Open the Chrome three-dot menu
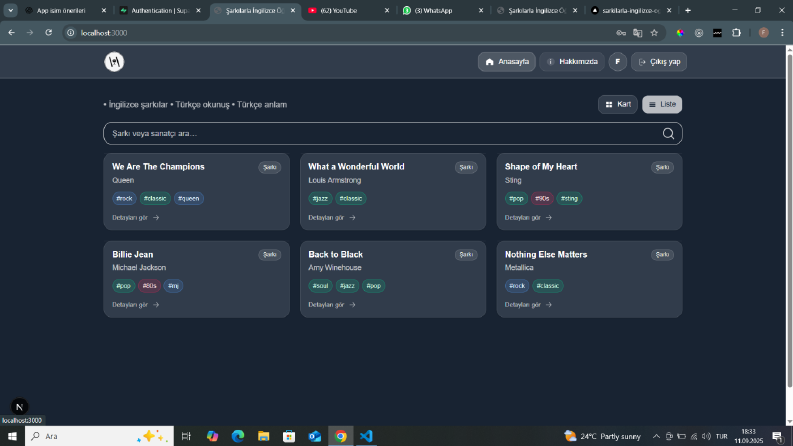Viewport: 793px width, 446px height. pos(782,33)
